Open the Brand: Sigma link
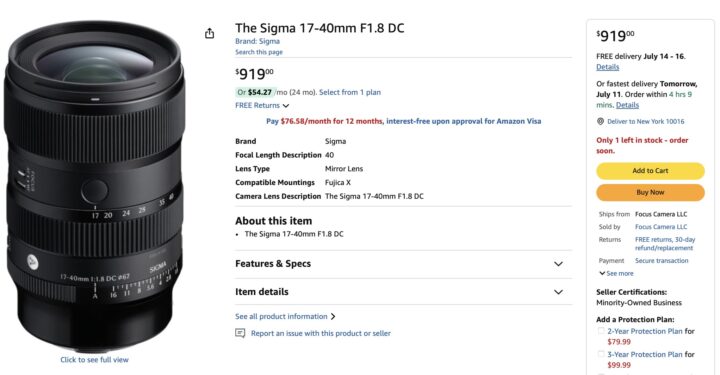Viewport: 720px width, 375px height. point(258,41)
